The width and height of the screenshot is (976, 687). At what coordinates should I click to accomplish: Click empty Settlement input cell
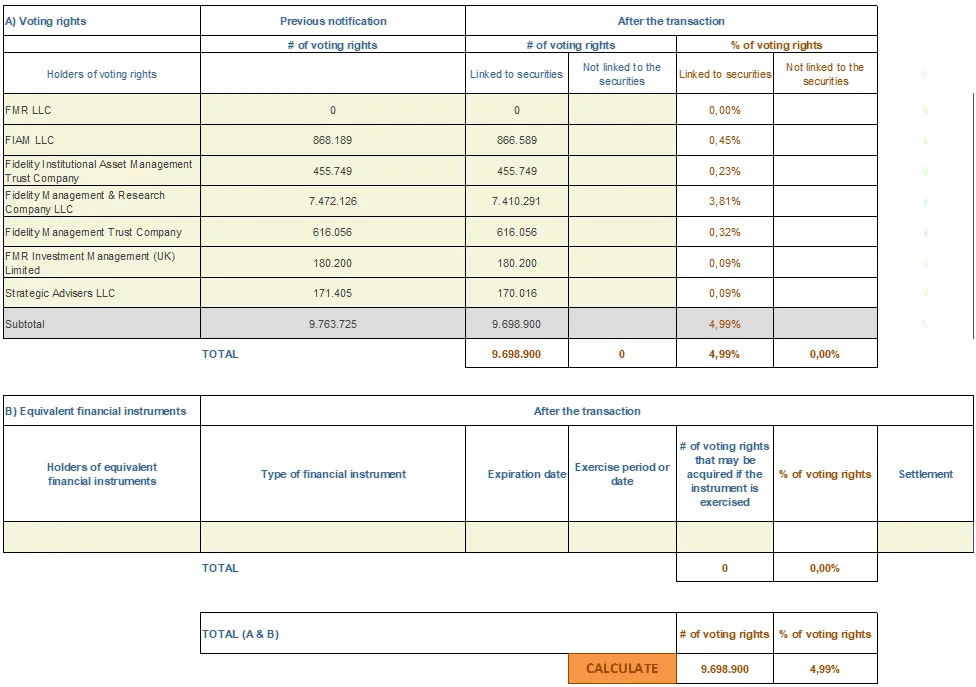(926, 537)
